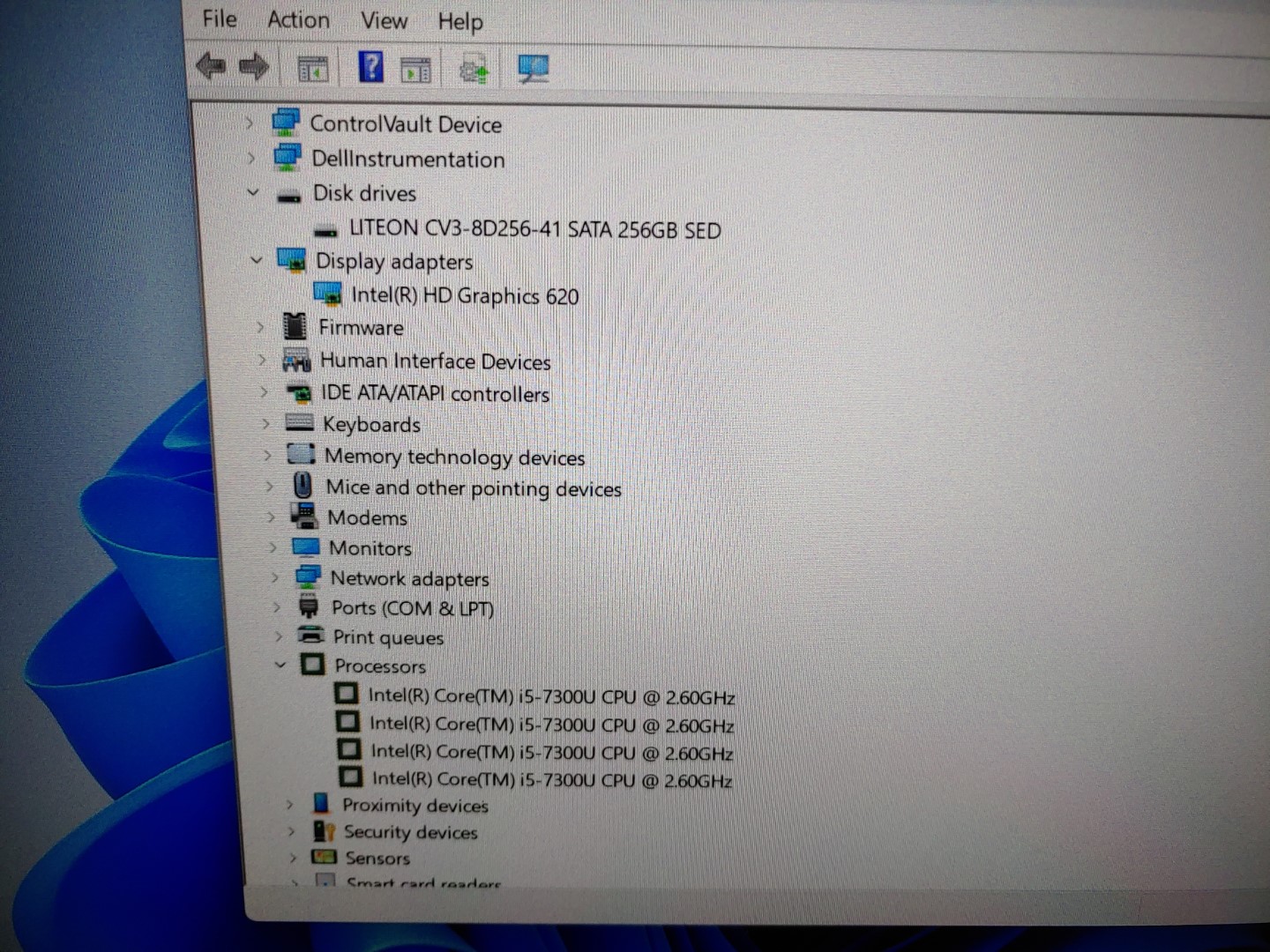
Task: Click the LITEON disk drive icon
Action: pyautogui.click(x=326, y=232)
